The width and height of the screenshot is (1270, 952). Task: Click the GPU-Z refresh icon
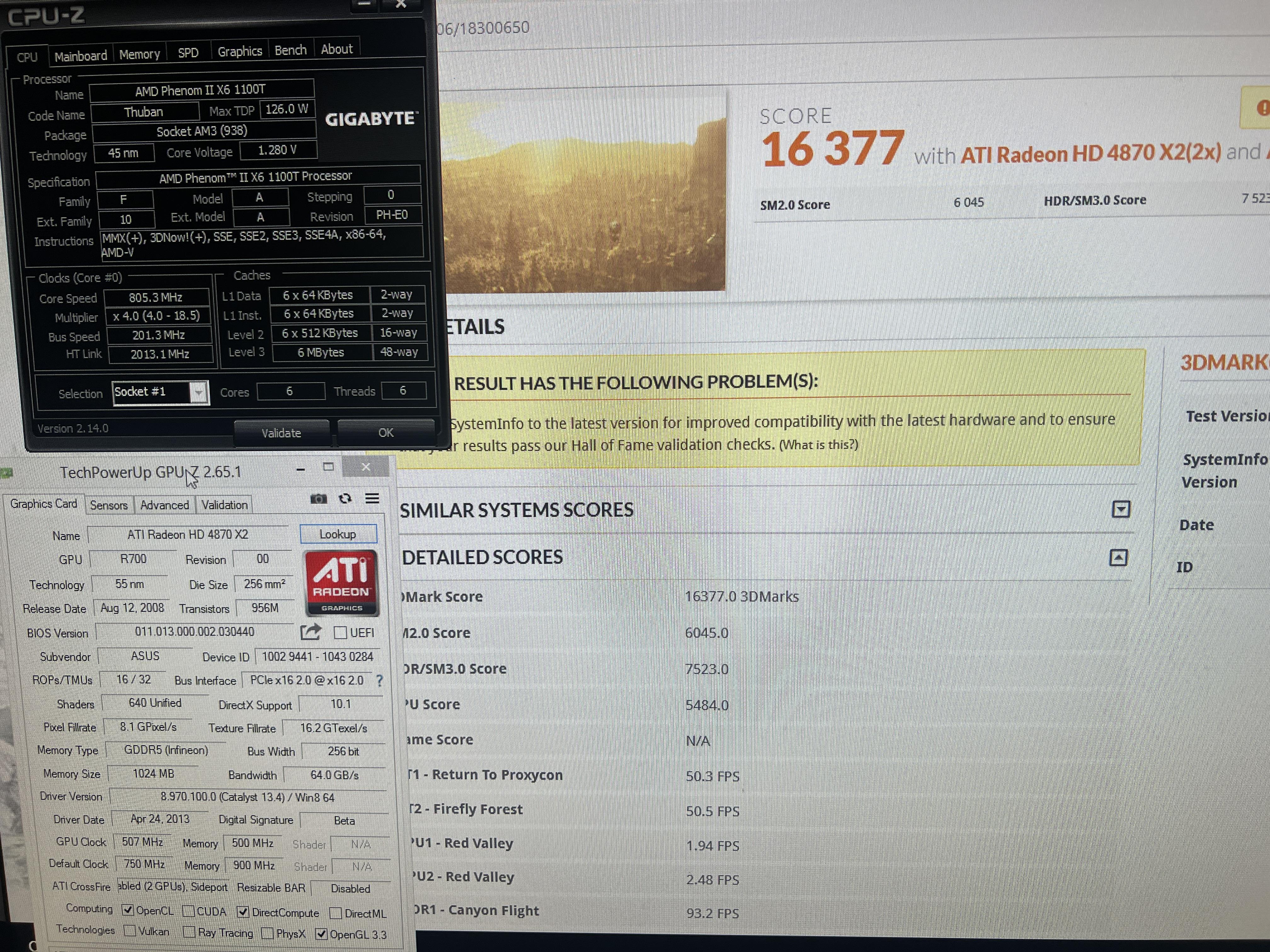coord(345,499)
